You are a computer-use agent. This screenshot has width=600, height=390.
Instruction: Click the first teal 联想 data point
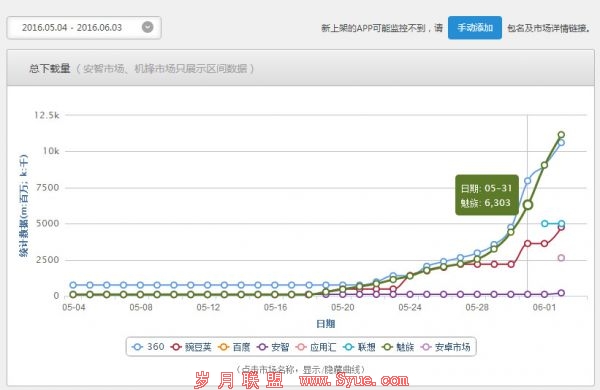(545, 224)
